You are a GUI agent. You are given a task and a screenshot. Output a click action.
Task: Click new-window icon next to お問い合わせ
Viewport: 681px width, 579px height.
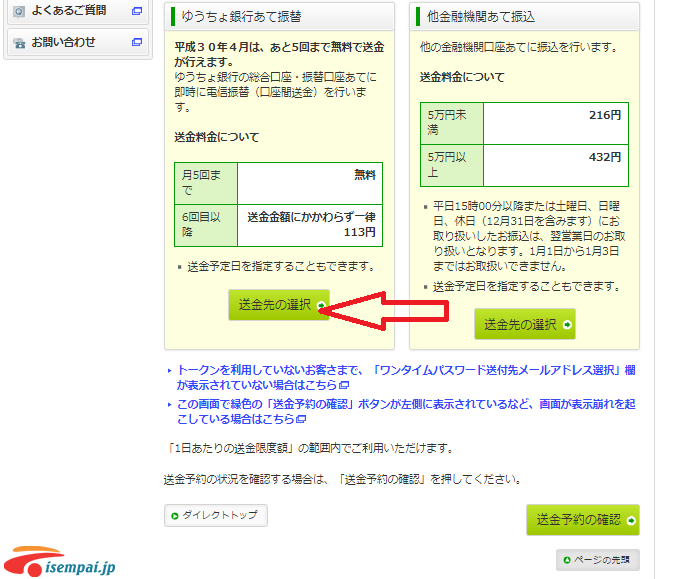(137, 42)
